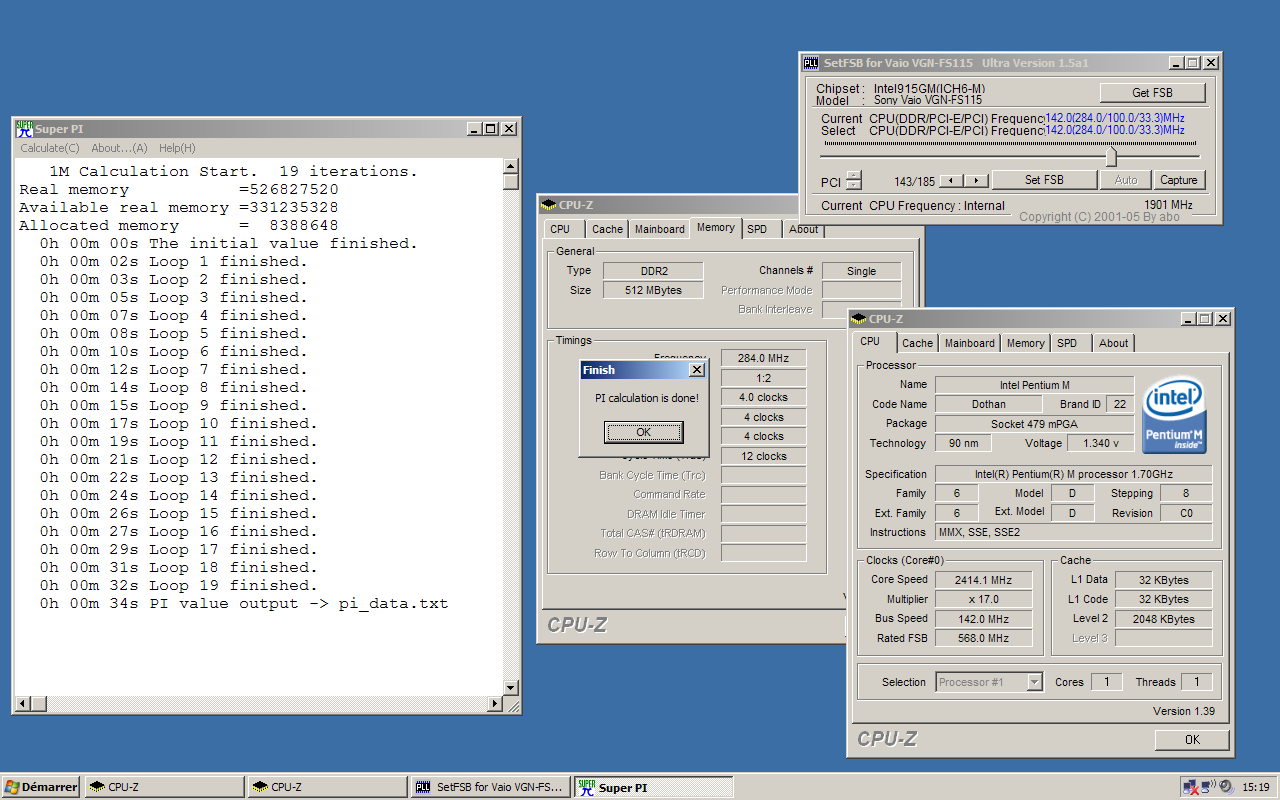This screenshot has width=1280, height=800.
Task: Step FSB value left with arrow button
Action: coord(952,181)
